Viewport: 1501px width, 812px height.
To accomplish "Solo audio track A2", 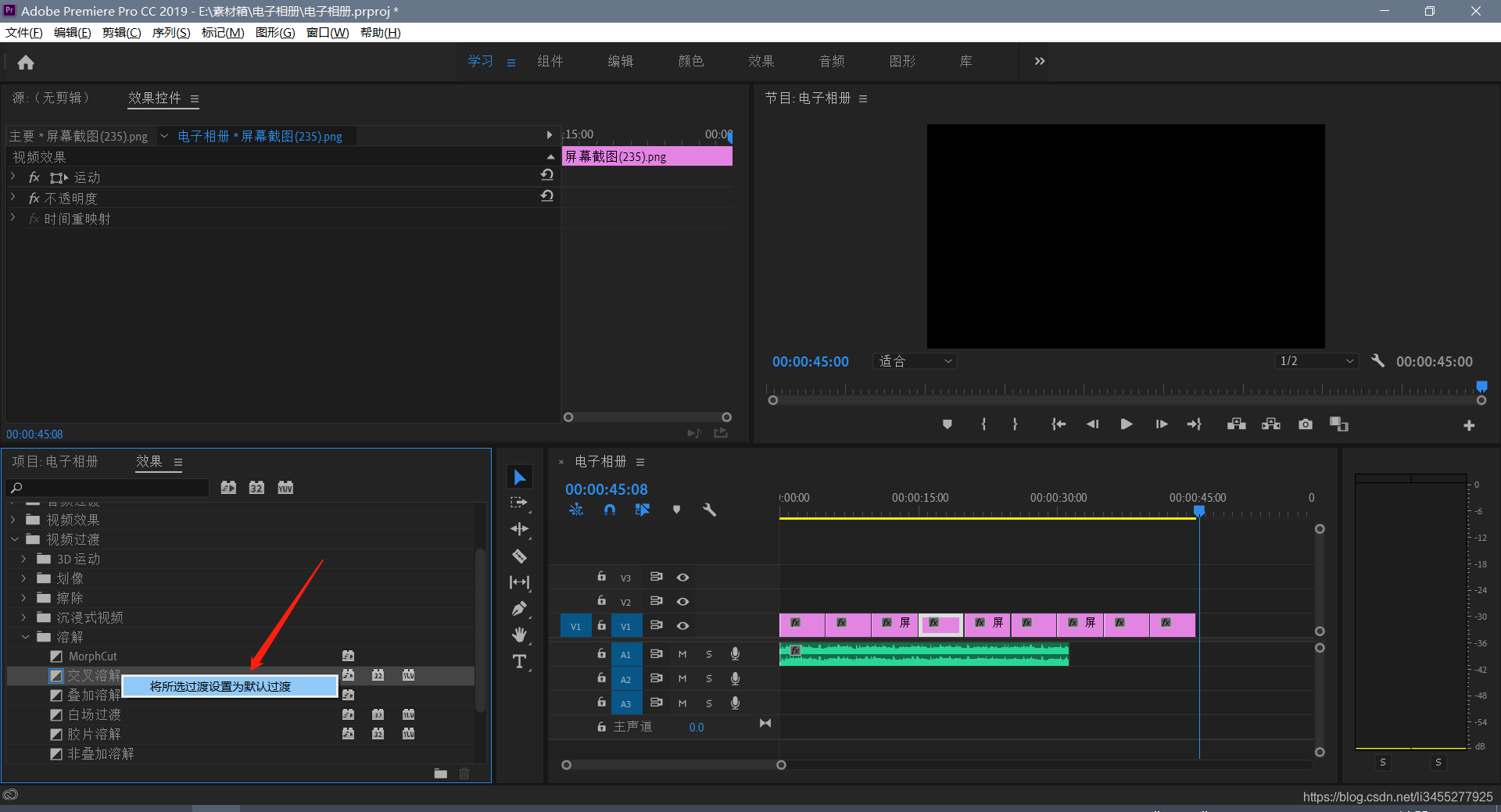I will click(x=709, y=679).
